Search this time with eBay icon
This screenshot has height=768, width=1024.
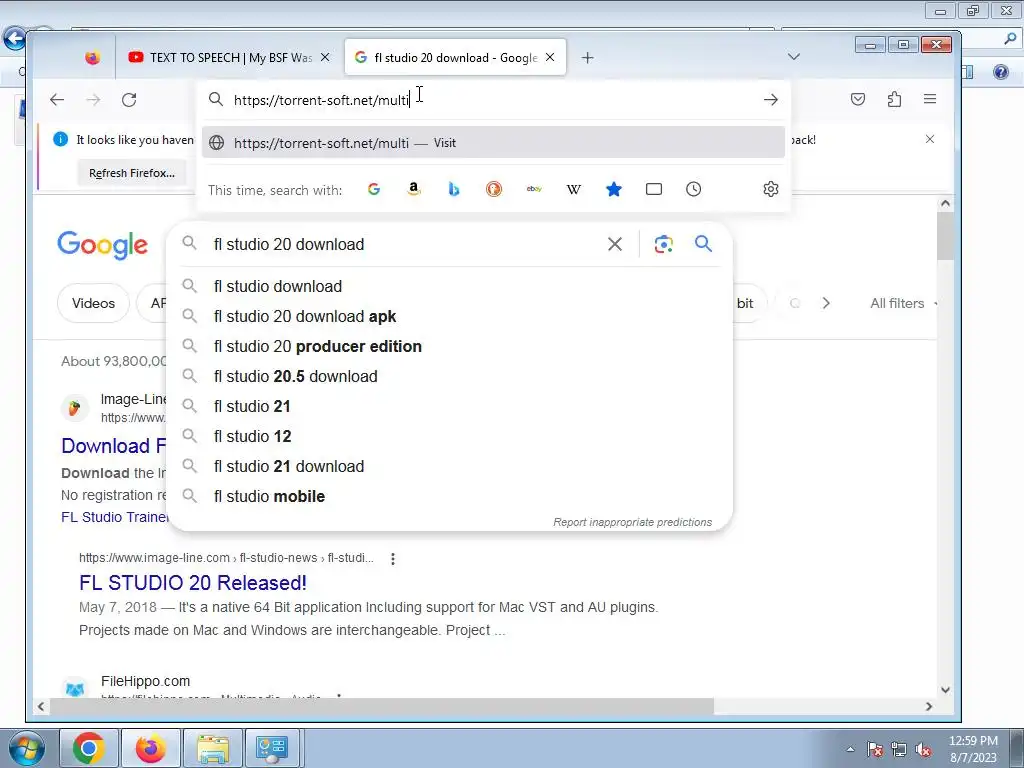pyautogui.click(x=534, y=189)
